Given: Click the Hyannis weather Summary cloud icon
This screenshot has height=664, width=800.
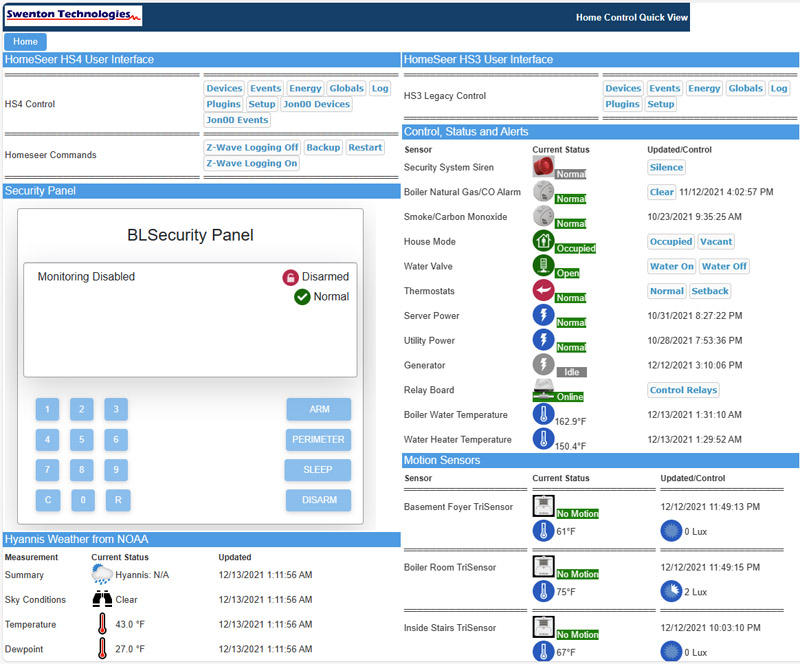Looking at the screenshot, I should click(102, 574).
